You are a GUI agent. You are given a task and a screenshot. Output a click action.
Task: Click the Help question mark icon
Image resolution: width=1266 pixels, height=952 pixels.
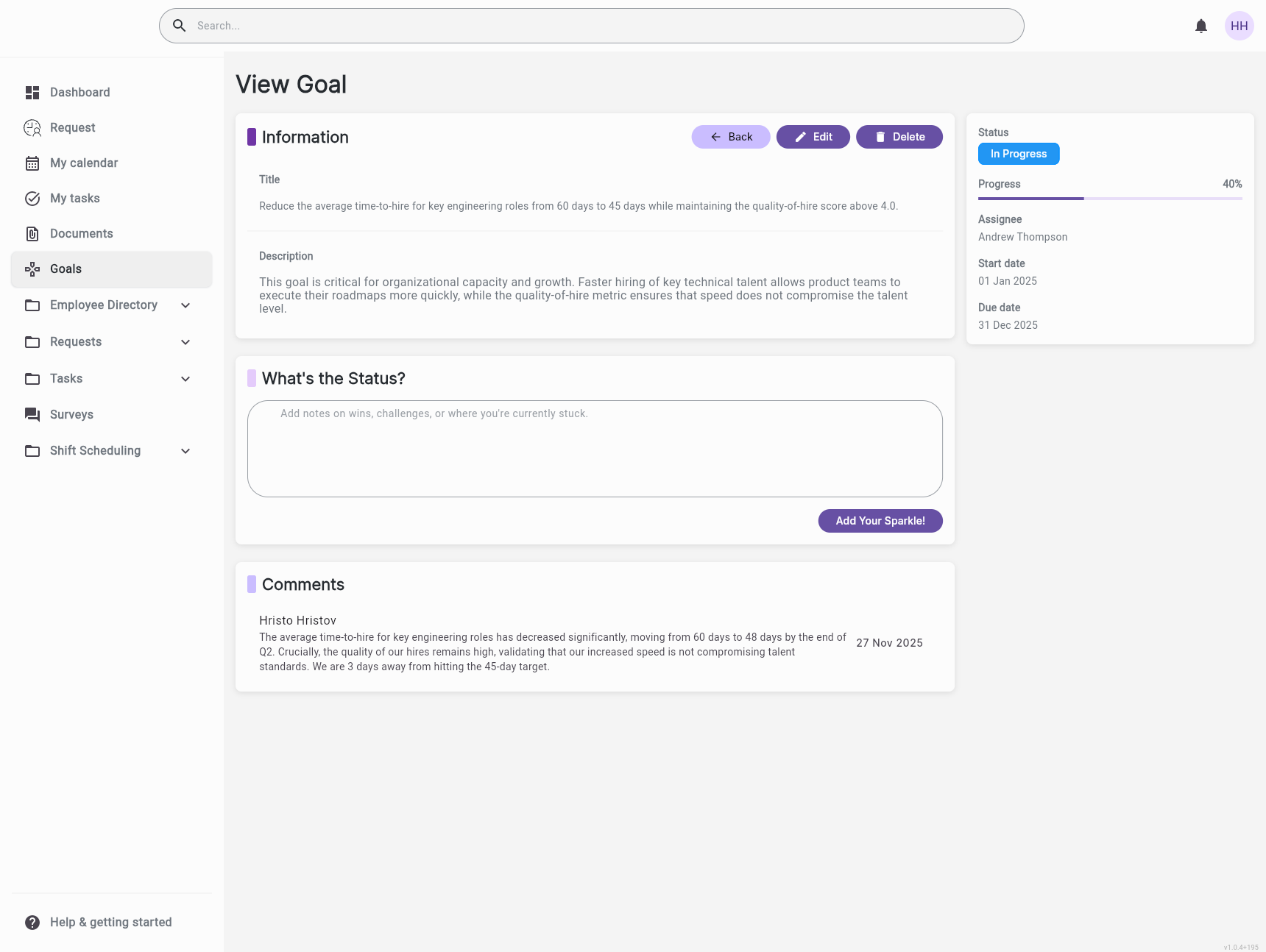coord(32,923)
